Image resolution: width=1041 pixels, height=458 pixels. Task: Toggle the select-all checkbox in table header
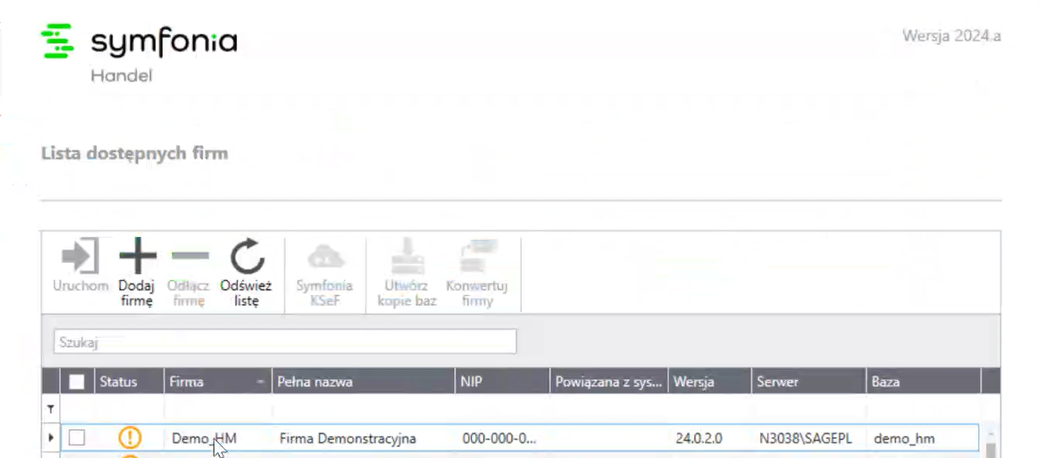click(x=77, y=382)
